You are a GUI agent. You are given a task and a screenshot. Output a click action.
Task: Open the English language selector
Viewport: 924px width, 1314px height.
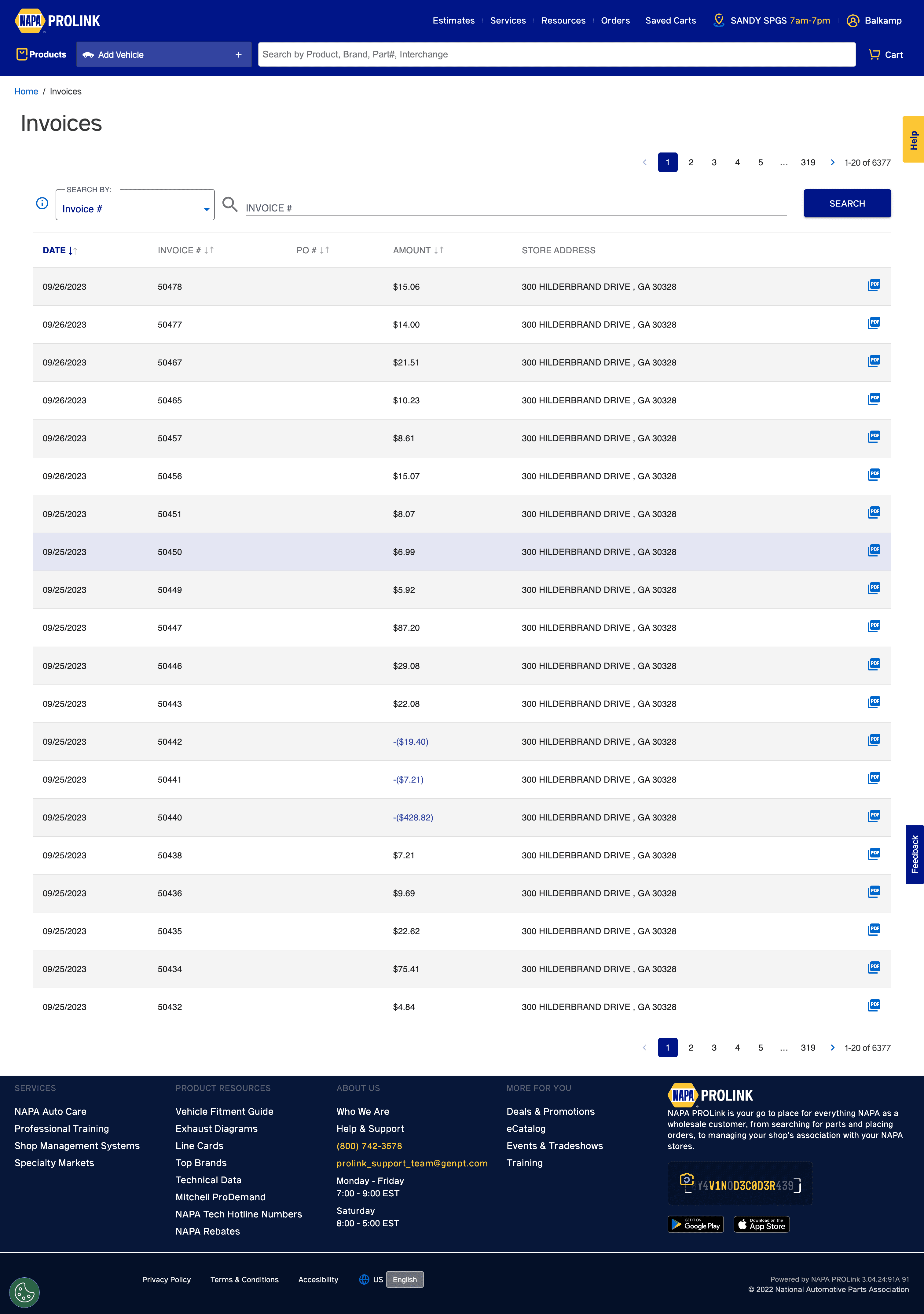(x=405, y=1279)
